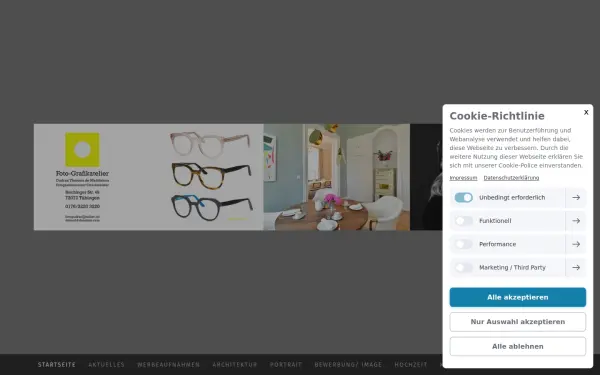This screenshot has width=600, height=375.
Task: Expand Performance details arrow
Action: tap(576, 244)
